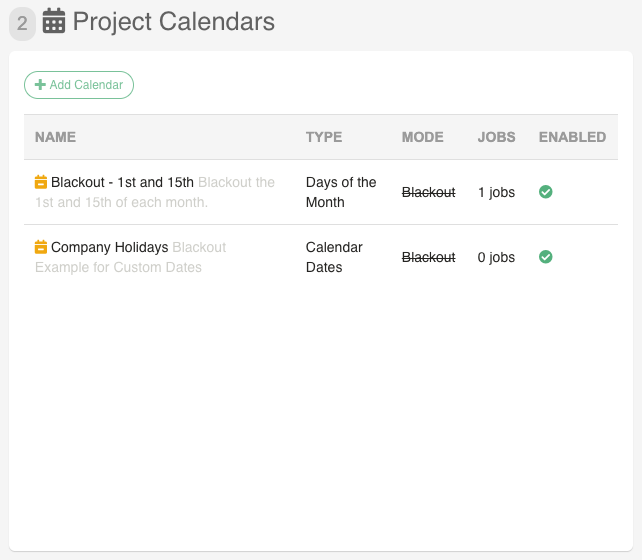Click the Project Calendars header calendar icon
This screenshot has width=642, height=560.
pos(54,20)
